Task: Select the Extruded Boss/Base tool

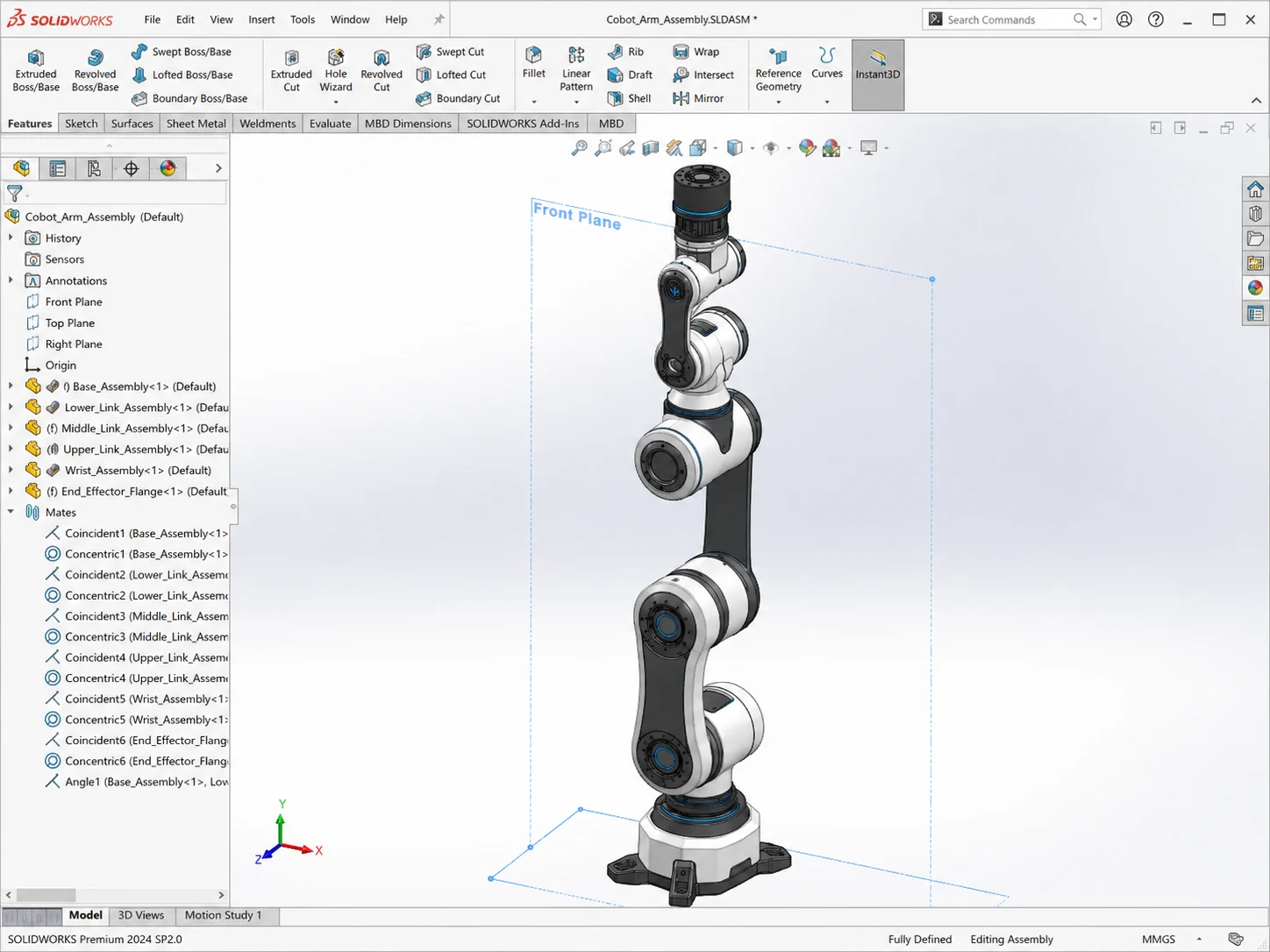Action: coord(36,70)
